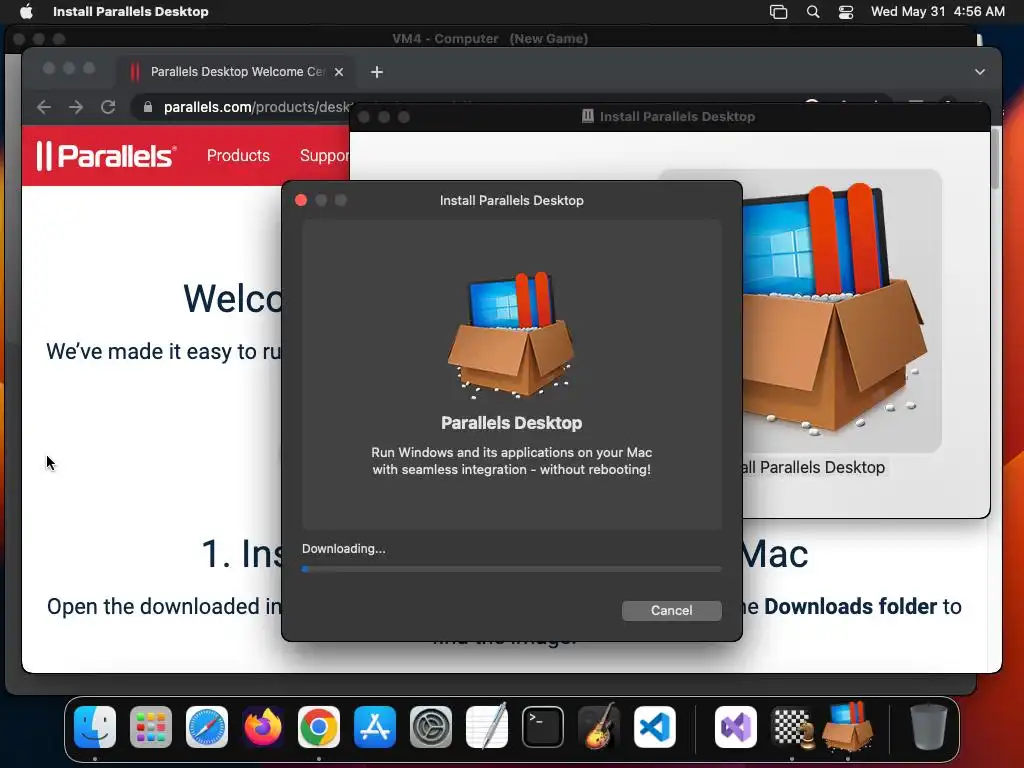Open the Products menu on Parallels site

point(238,155)
